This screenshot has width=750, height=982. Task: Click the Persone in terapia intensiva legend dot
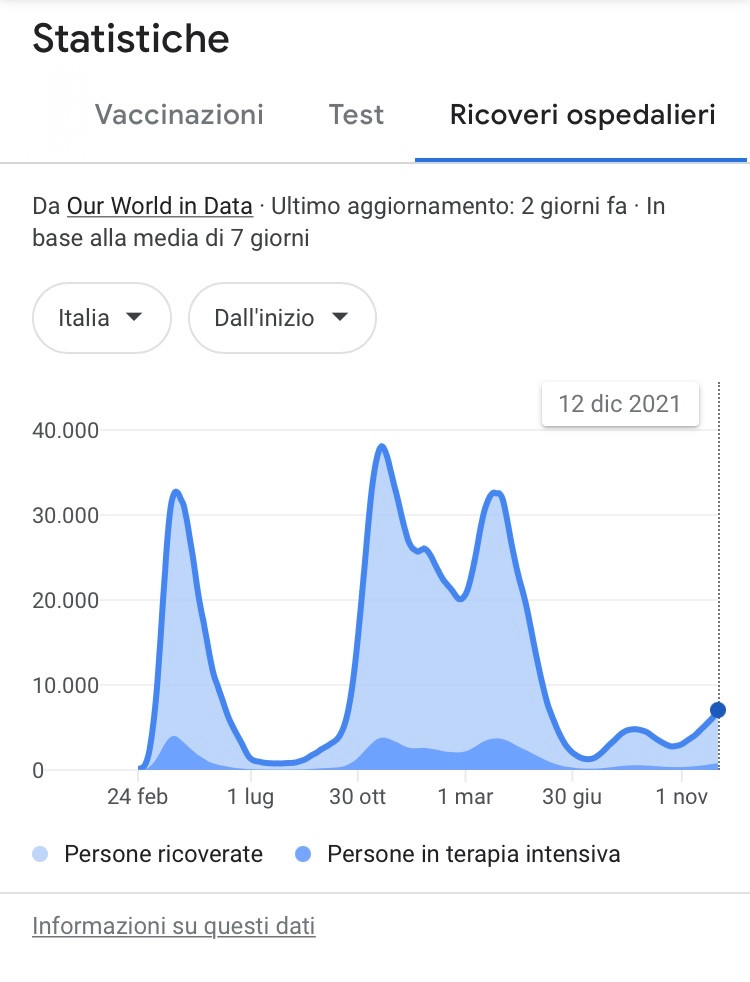tap(303, 854)
